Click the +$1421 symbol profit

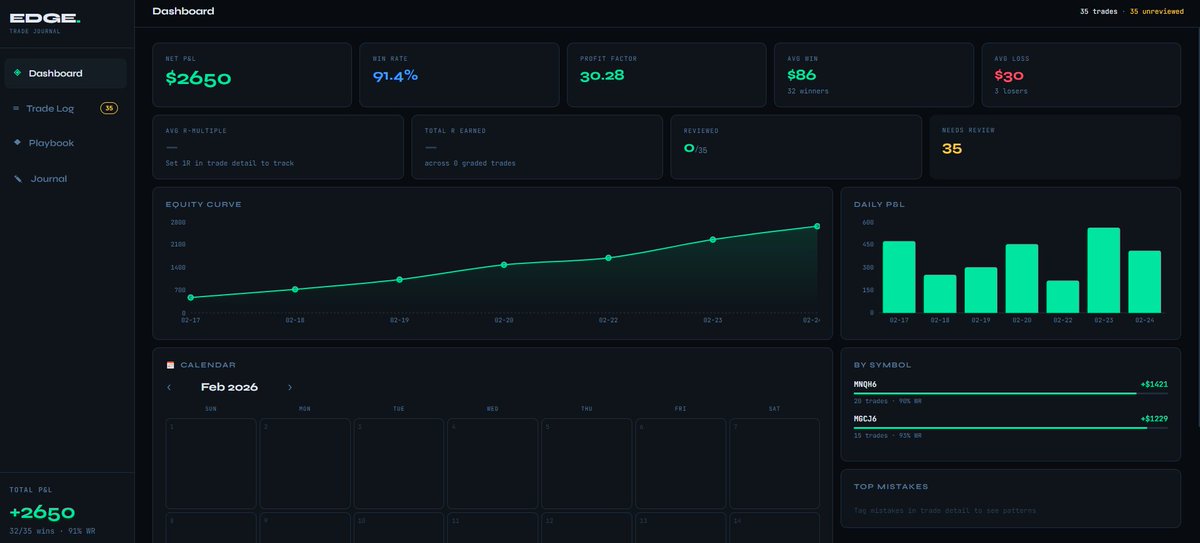[x=1154, y=384]
